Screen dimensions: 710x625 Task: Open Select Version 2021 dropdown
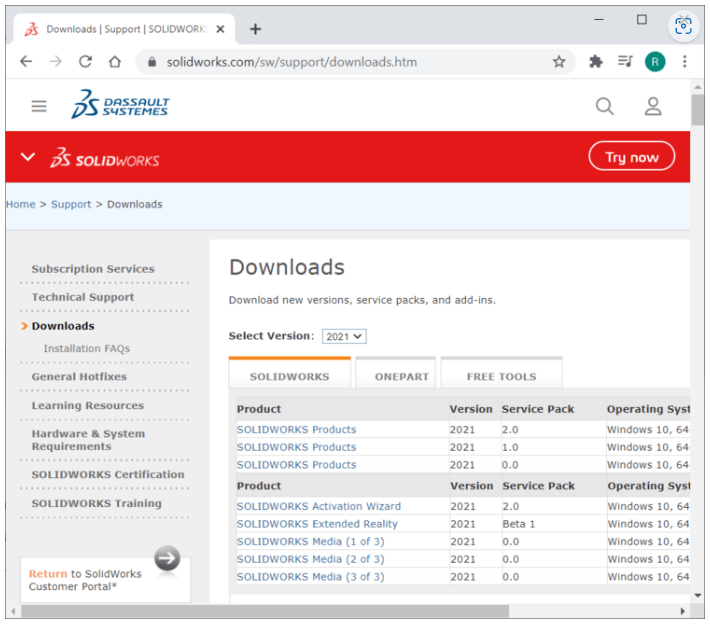pyautogui.click(x=344, y=337)
